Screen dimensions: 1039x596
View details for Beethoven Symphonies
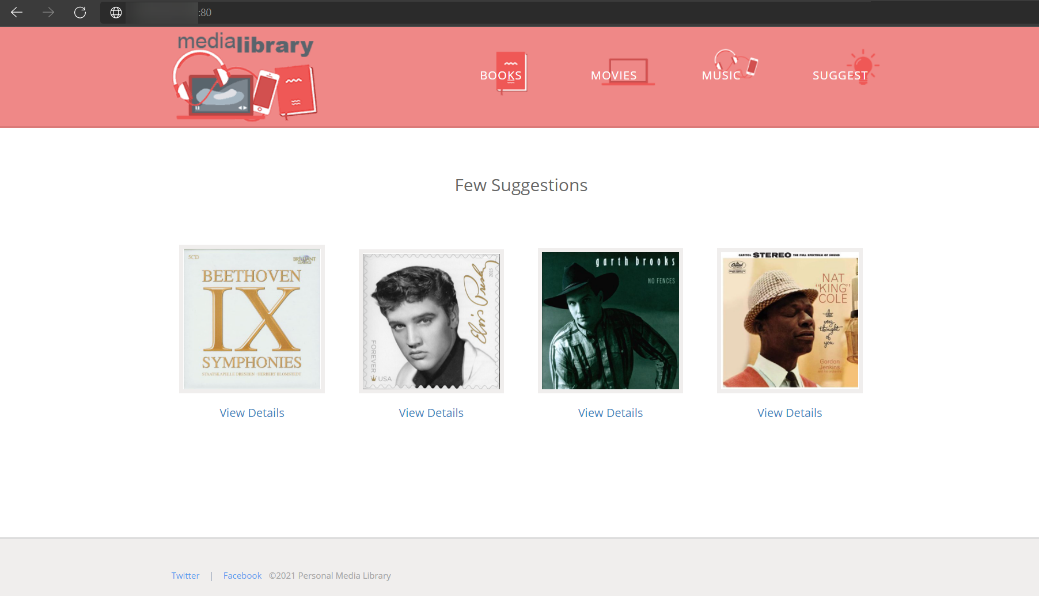[x=252, y=413]
